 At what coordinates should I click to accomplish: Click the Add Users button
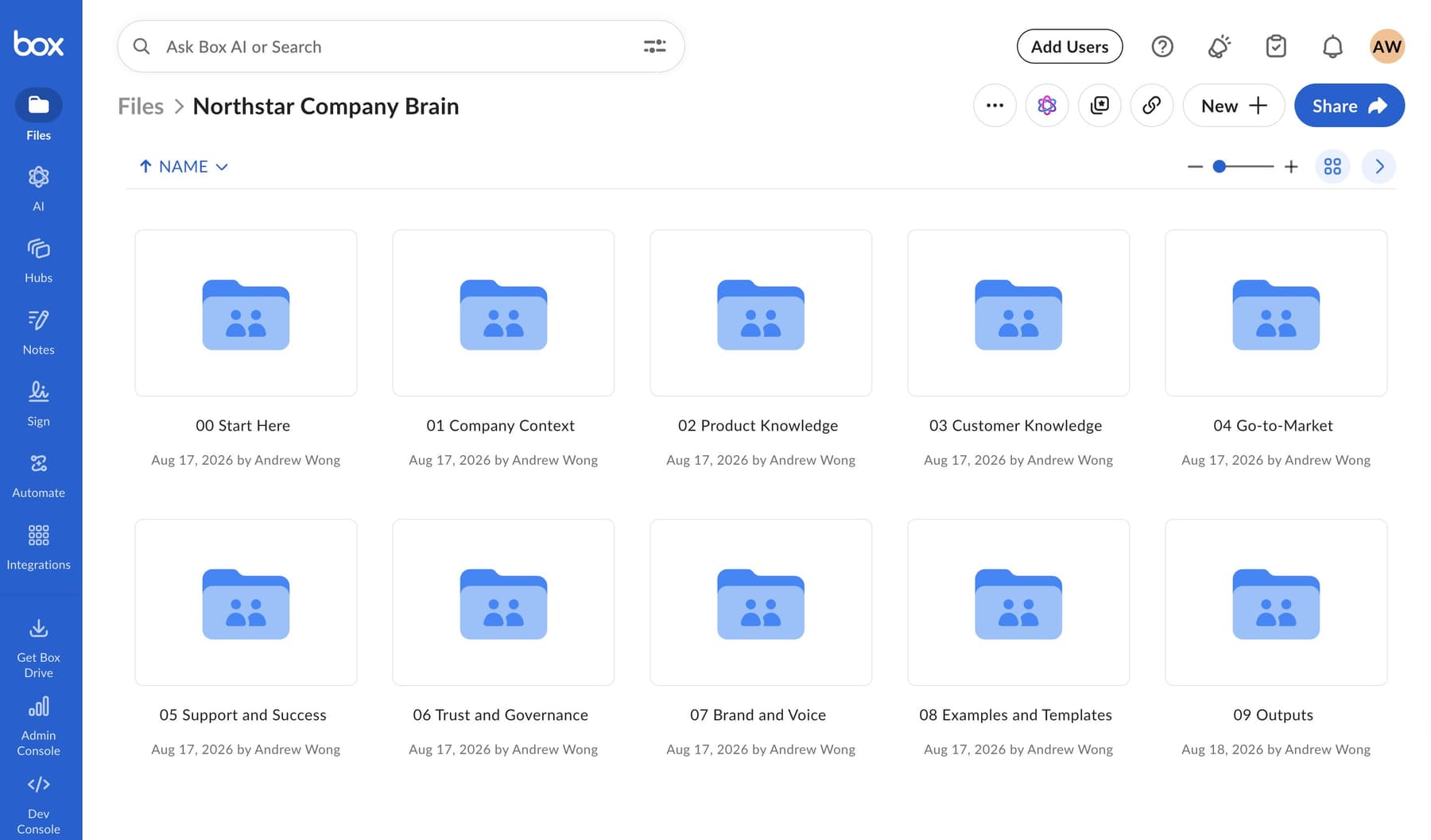click(x=1069, y=46)
